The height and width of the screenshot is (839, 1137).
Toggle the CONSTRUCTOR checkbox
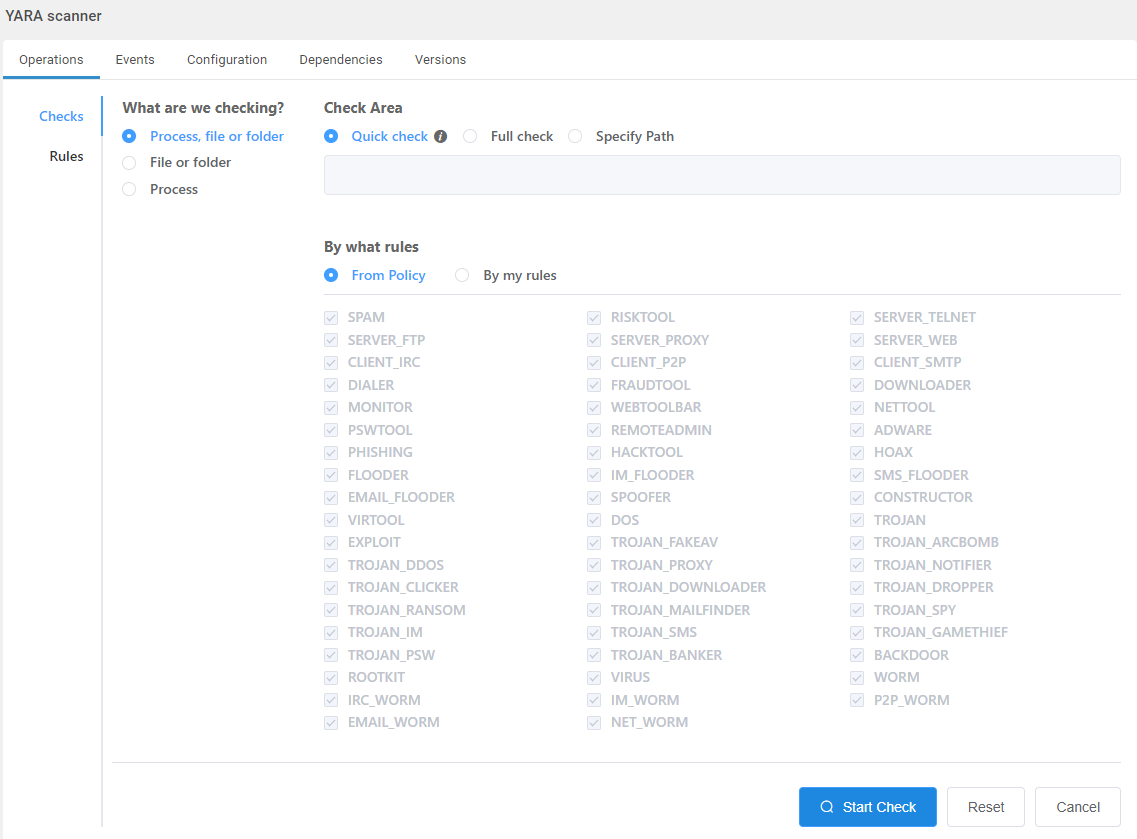(x=857, y=497)
